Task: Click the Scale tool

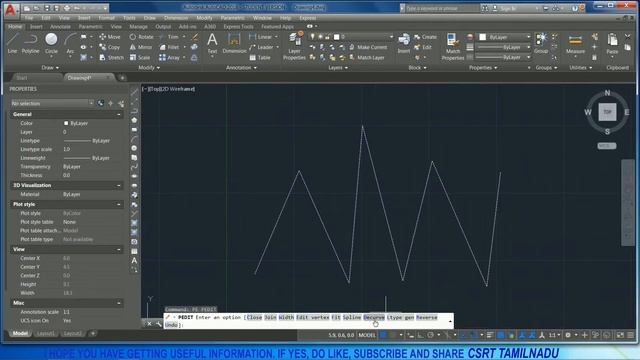Action: pyautogui.click(x=140, y=58)
